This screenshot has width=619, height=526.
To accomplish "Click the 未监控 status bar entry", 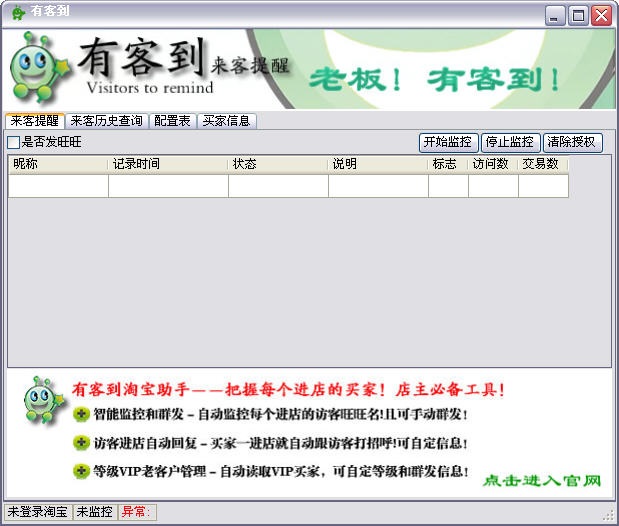I will pyautogui.click(x=95, y=512).
